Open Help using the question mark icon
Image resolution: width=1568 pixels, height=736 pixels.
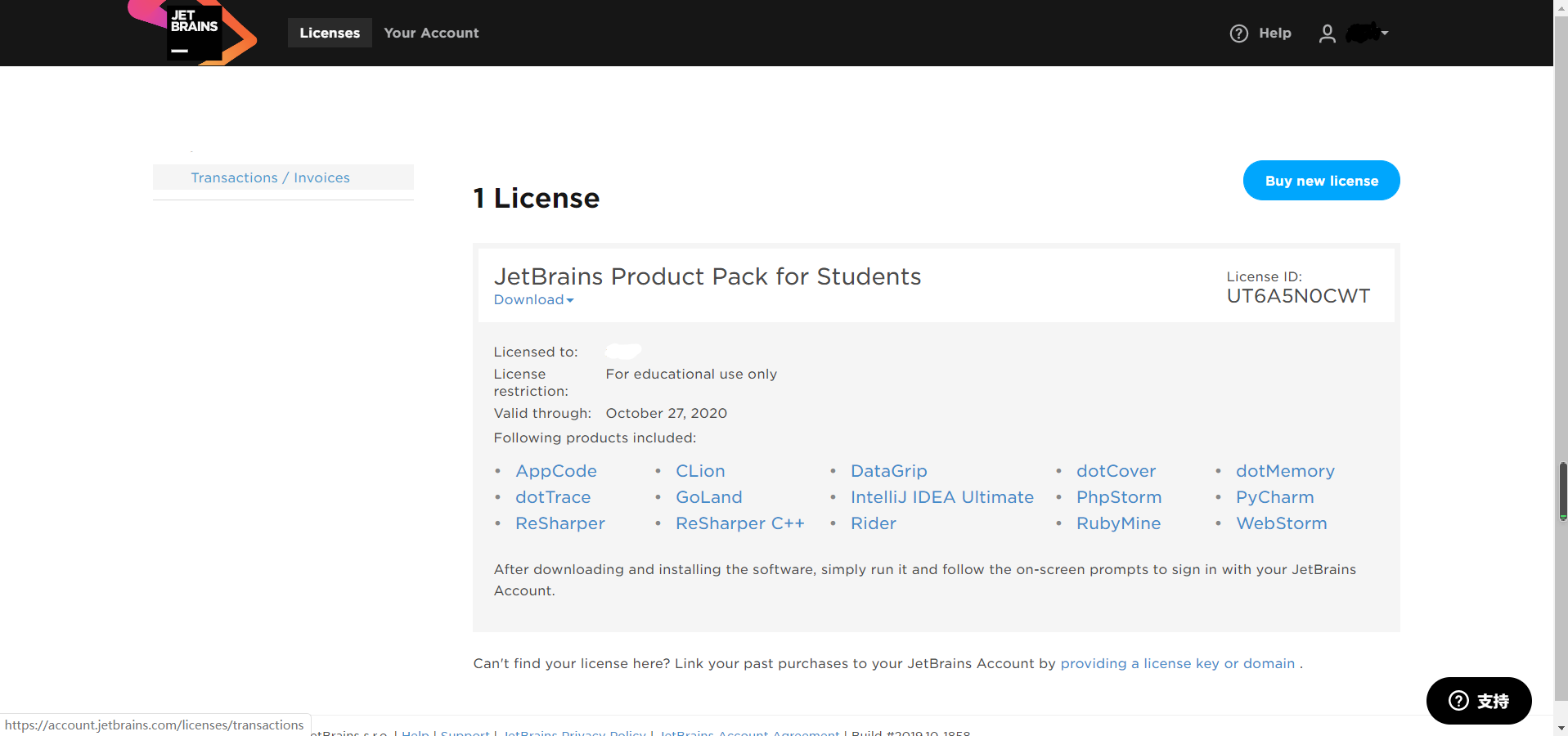click(1238, 34)
